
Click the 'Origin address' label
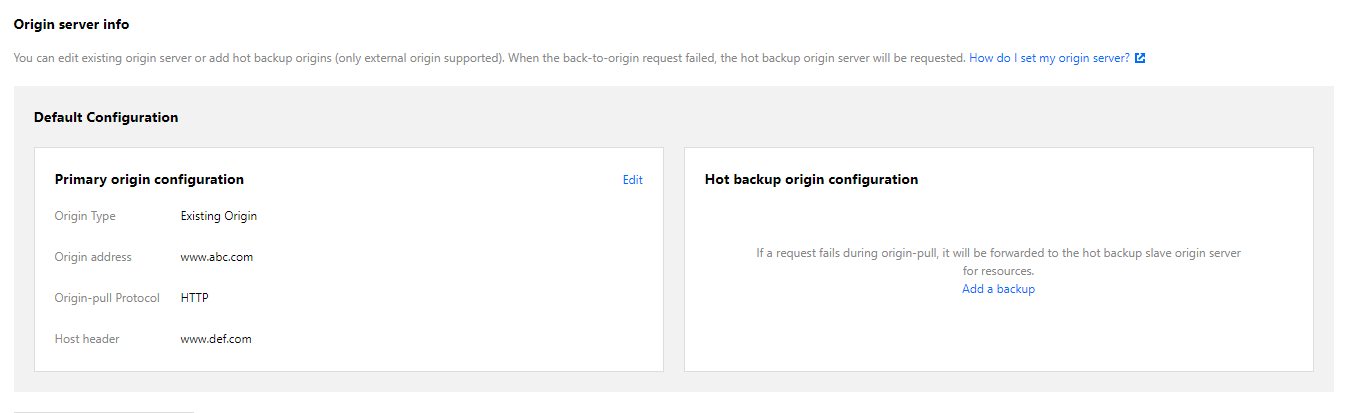[93, 257]
